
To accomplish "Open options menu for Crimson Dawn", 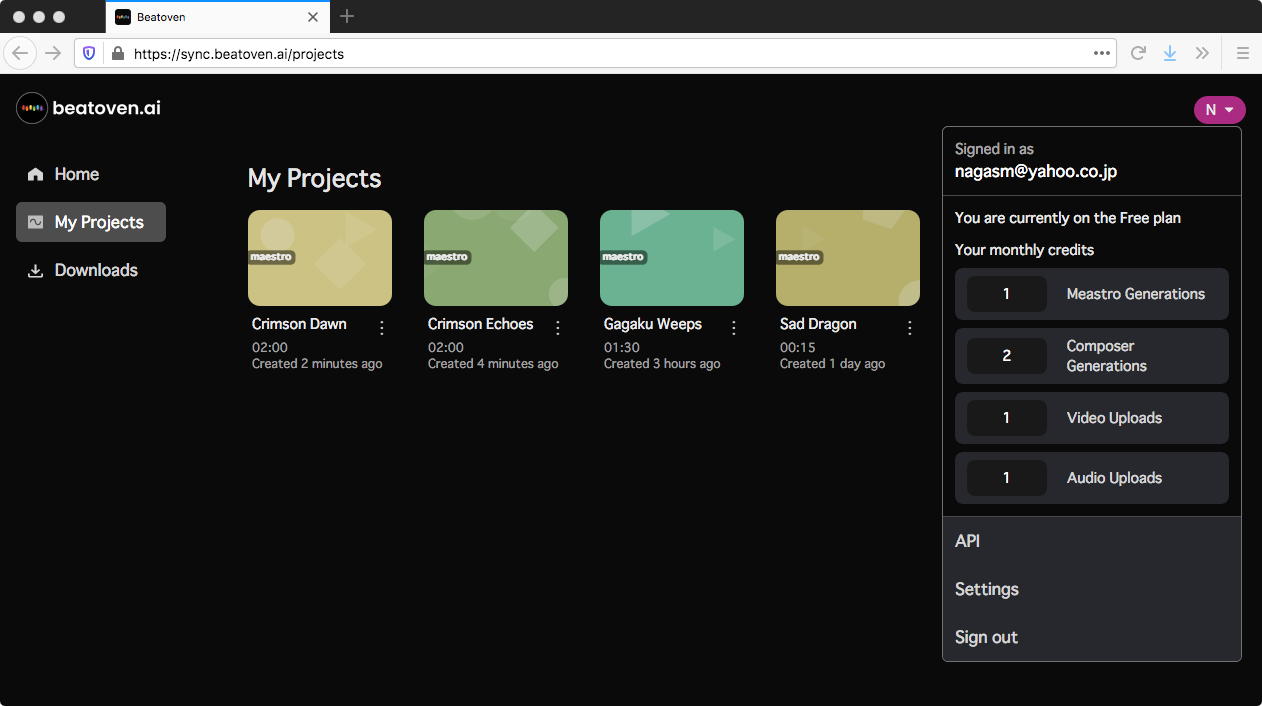I will click(x=382, y=328).
